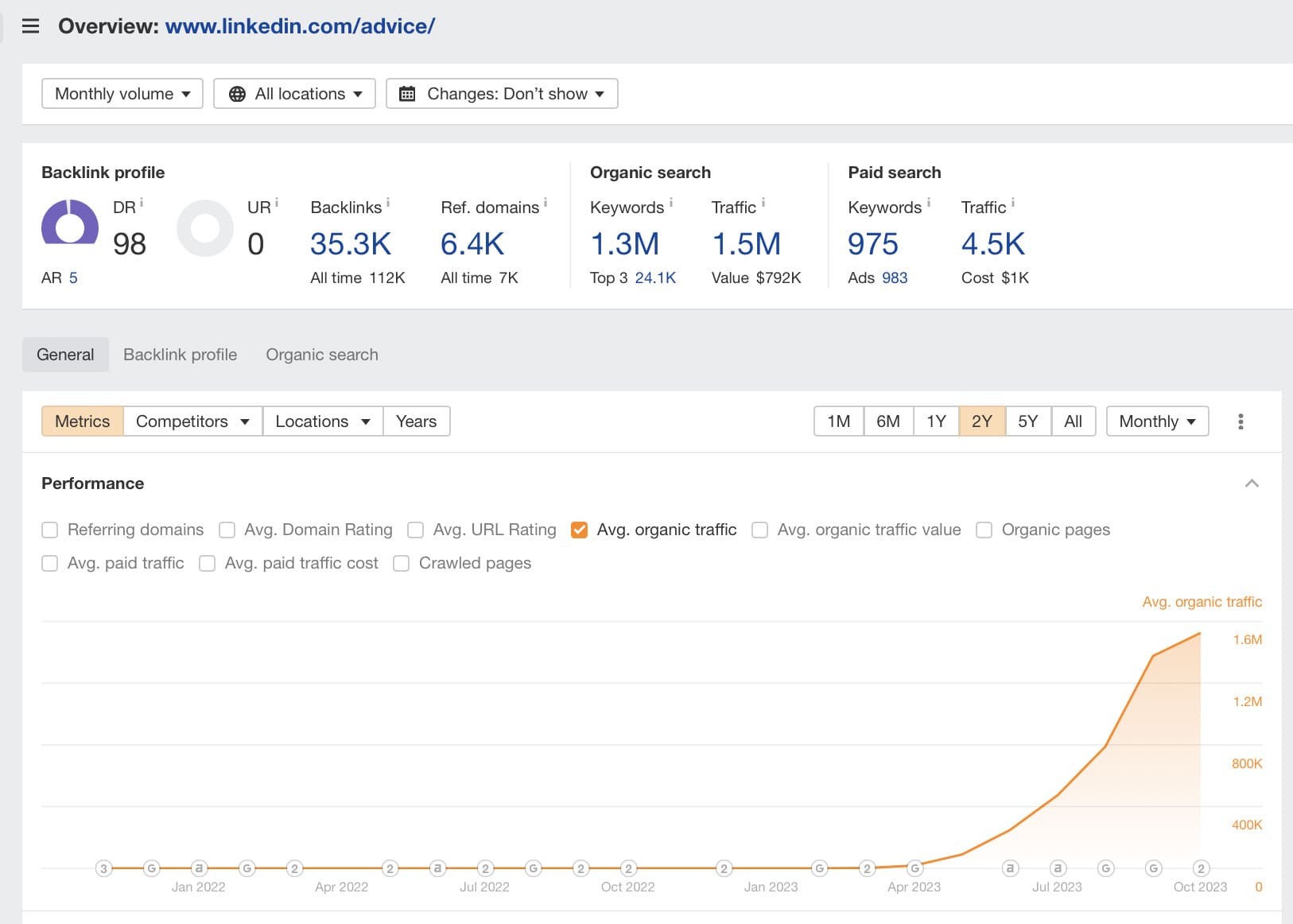Click the '3' update marker on timeline

point(103,868)
